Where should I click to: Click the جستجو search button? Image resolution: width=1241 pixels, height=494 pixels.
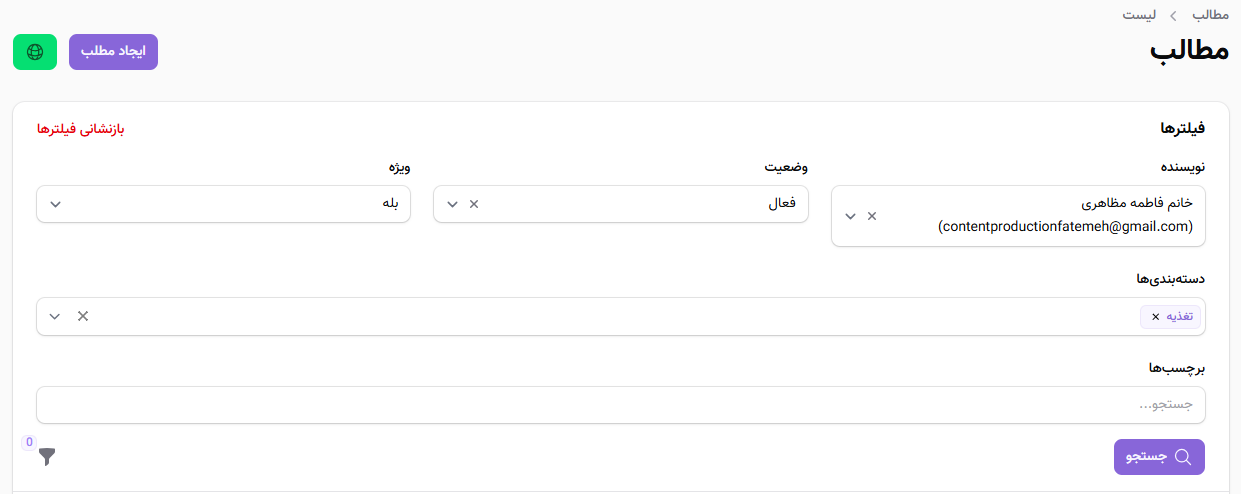pos(1159,457)
